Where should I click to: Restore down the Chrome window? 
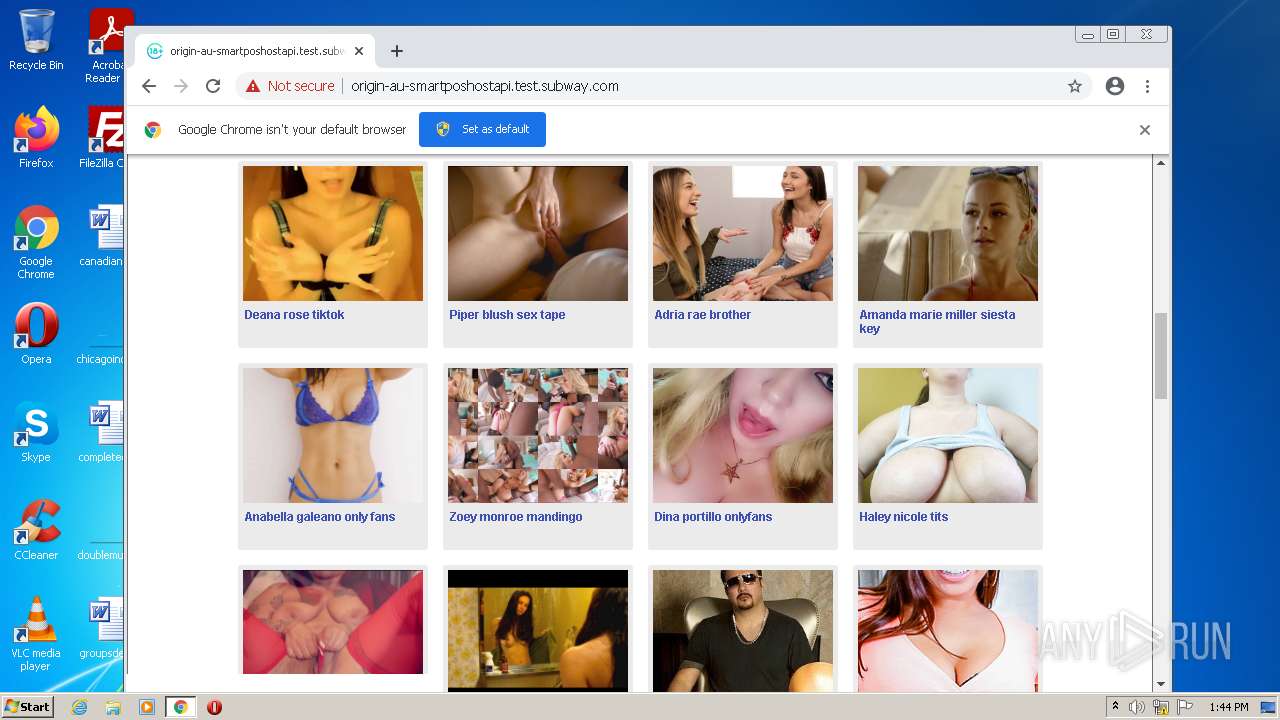1113,35
